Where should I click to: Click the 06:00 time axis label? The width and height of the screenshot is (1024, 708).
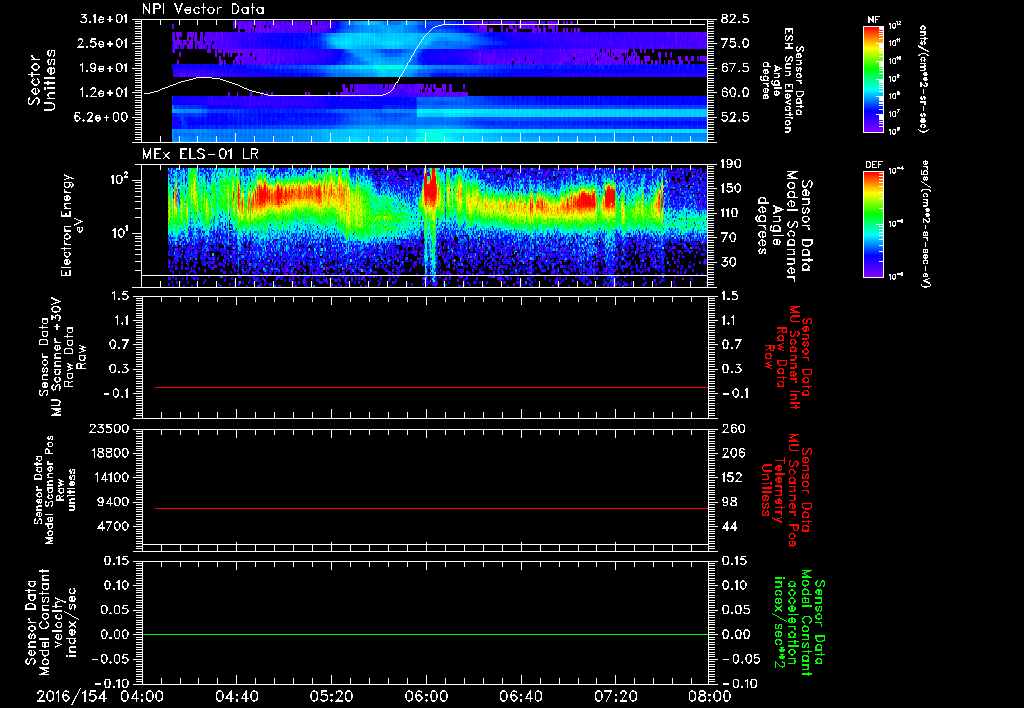(427, 695)
